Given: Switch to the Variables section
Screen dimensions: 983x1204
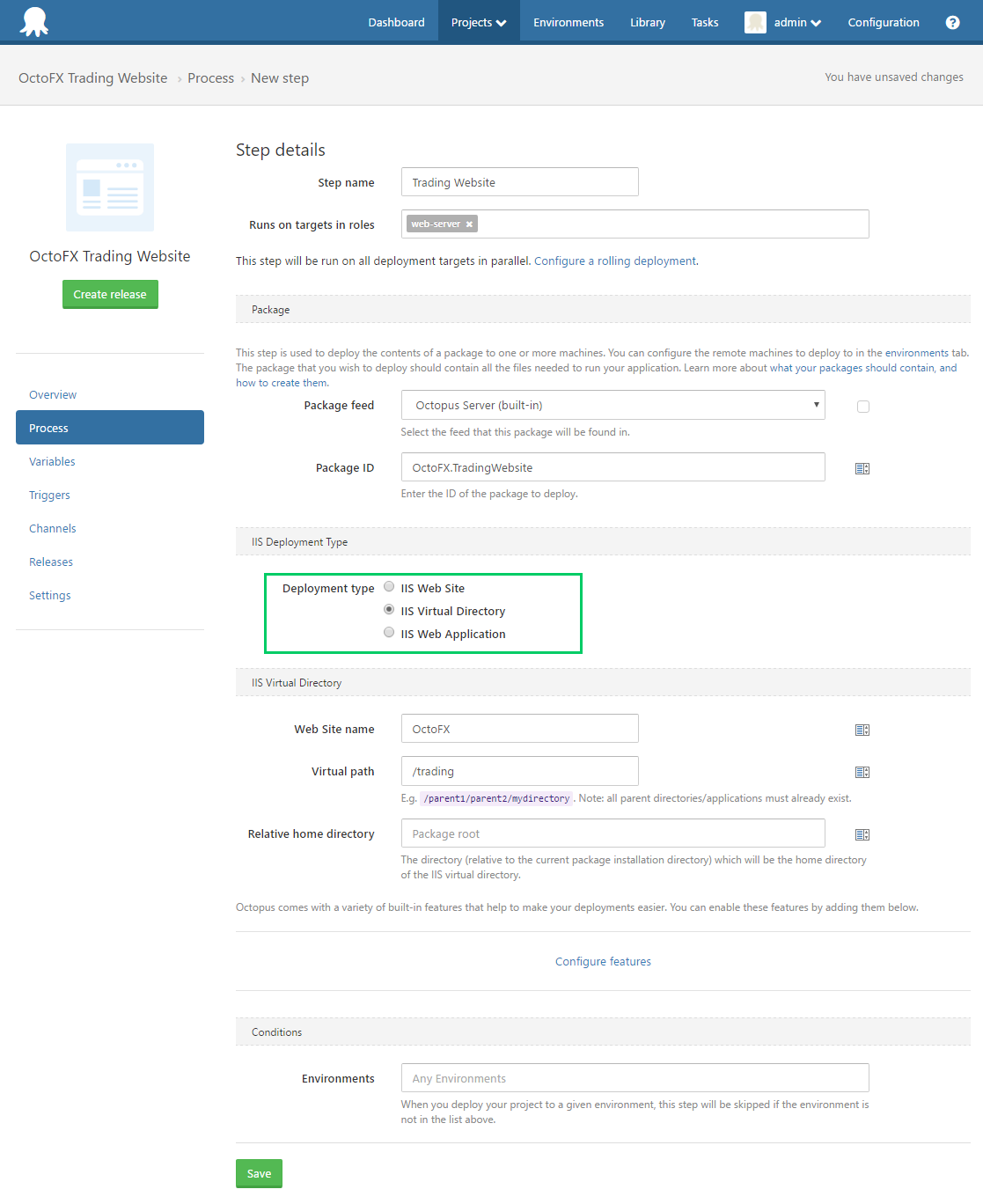Looking at the screenshot, I should (52, 461).
